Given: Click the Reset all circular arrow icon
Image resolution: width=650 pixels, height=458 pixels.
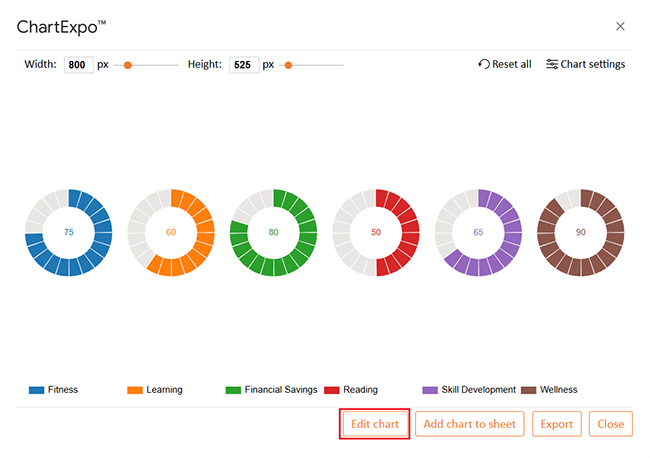Looking at the screenshot, I should coord(484,64).
